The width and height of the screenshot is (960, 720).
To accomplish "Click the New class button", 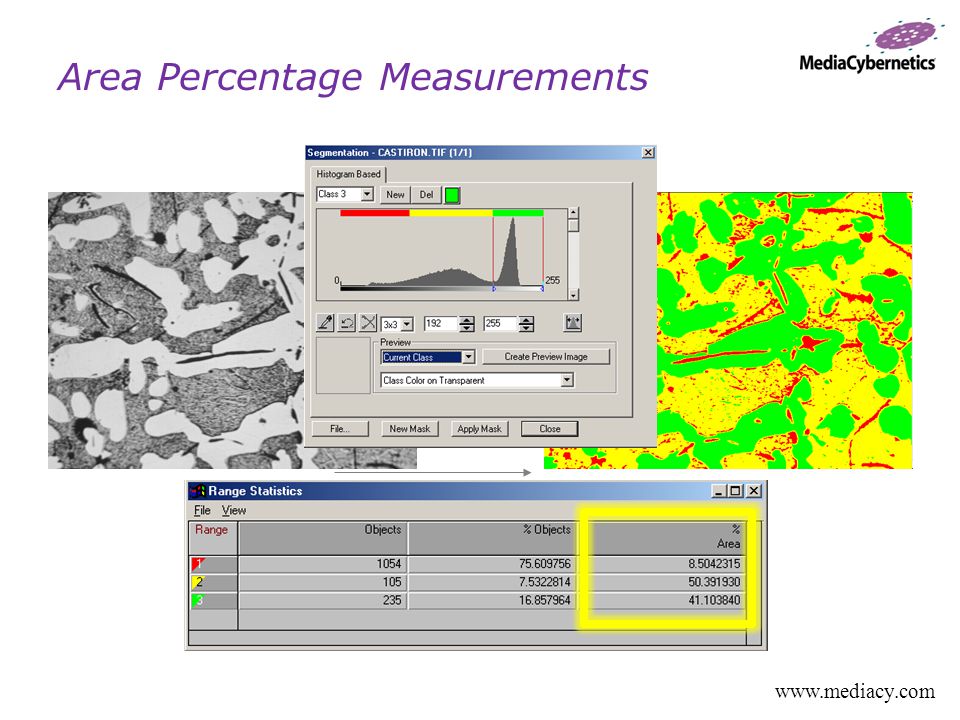I will 395,195.
